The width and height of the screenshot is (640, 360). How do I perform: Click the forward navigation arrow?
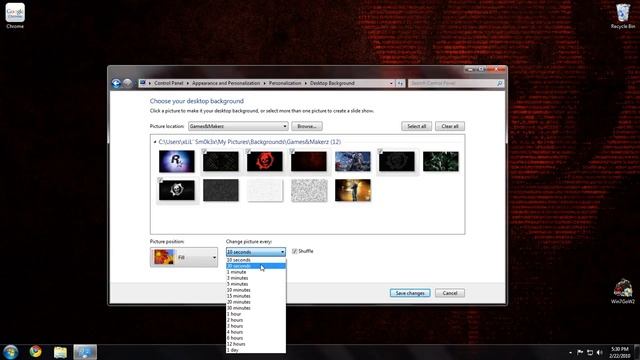tap(128, 83)
